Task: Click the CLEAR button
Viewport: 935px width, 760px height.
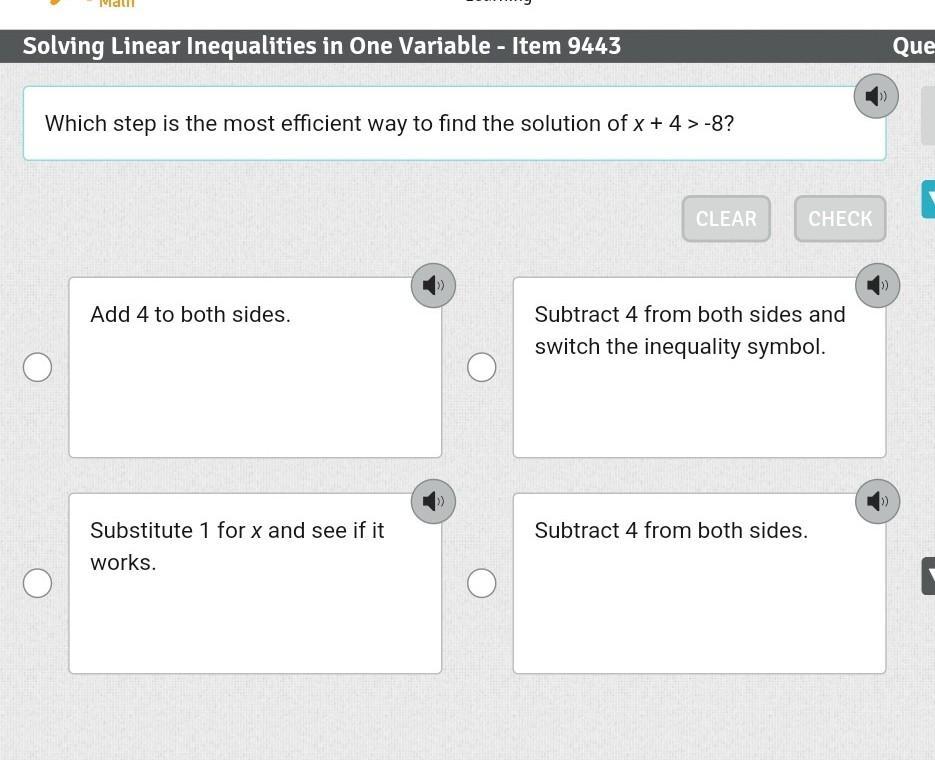Action: (726, 219)
